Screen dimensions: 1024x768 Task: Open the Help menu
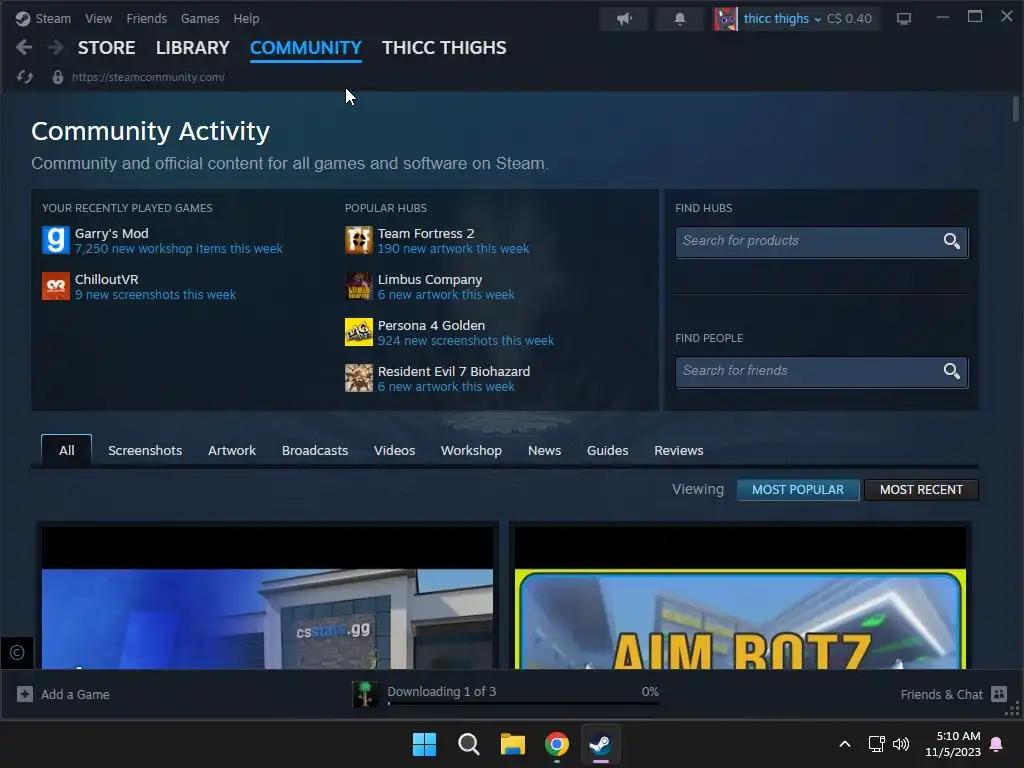[x=246, y=19]
